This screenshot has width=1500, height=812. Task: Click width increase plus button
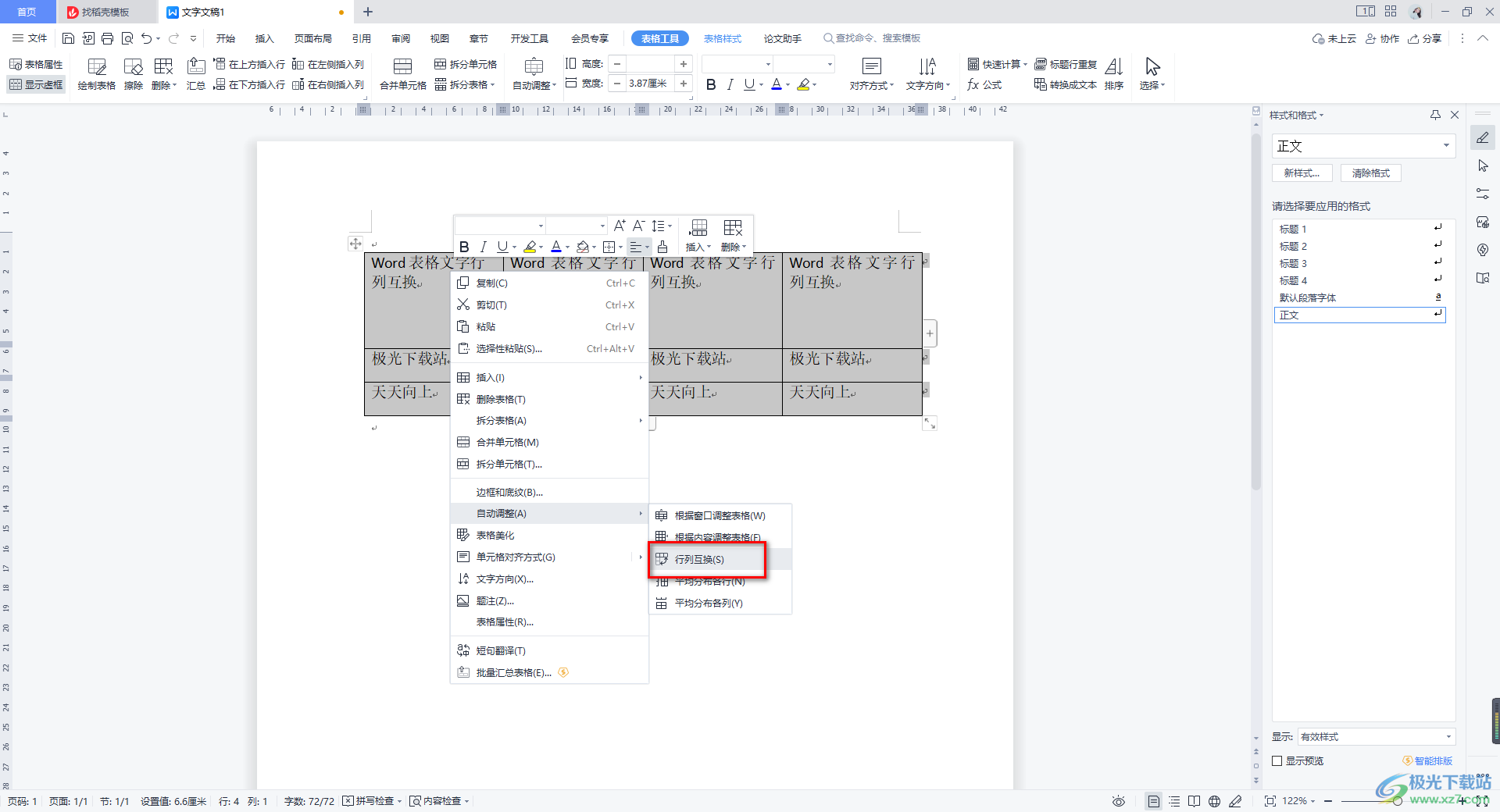tap(684, 84)
